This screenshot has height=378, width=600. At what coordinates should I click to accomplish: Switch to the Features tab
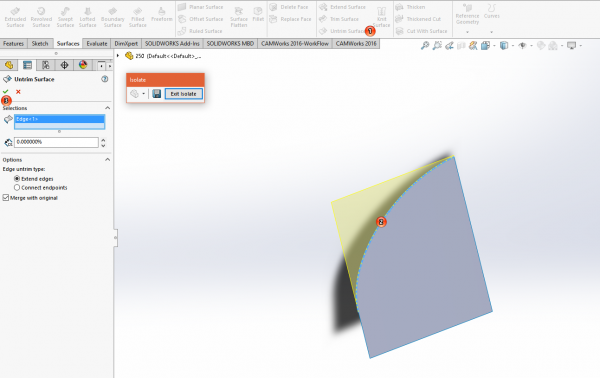13,44
